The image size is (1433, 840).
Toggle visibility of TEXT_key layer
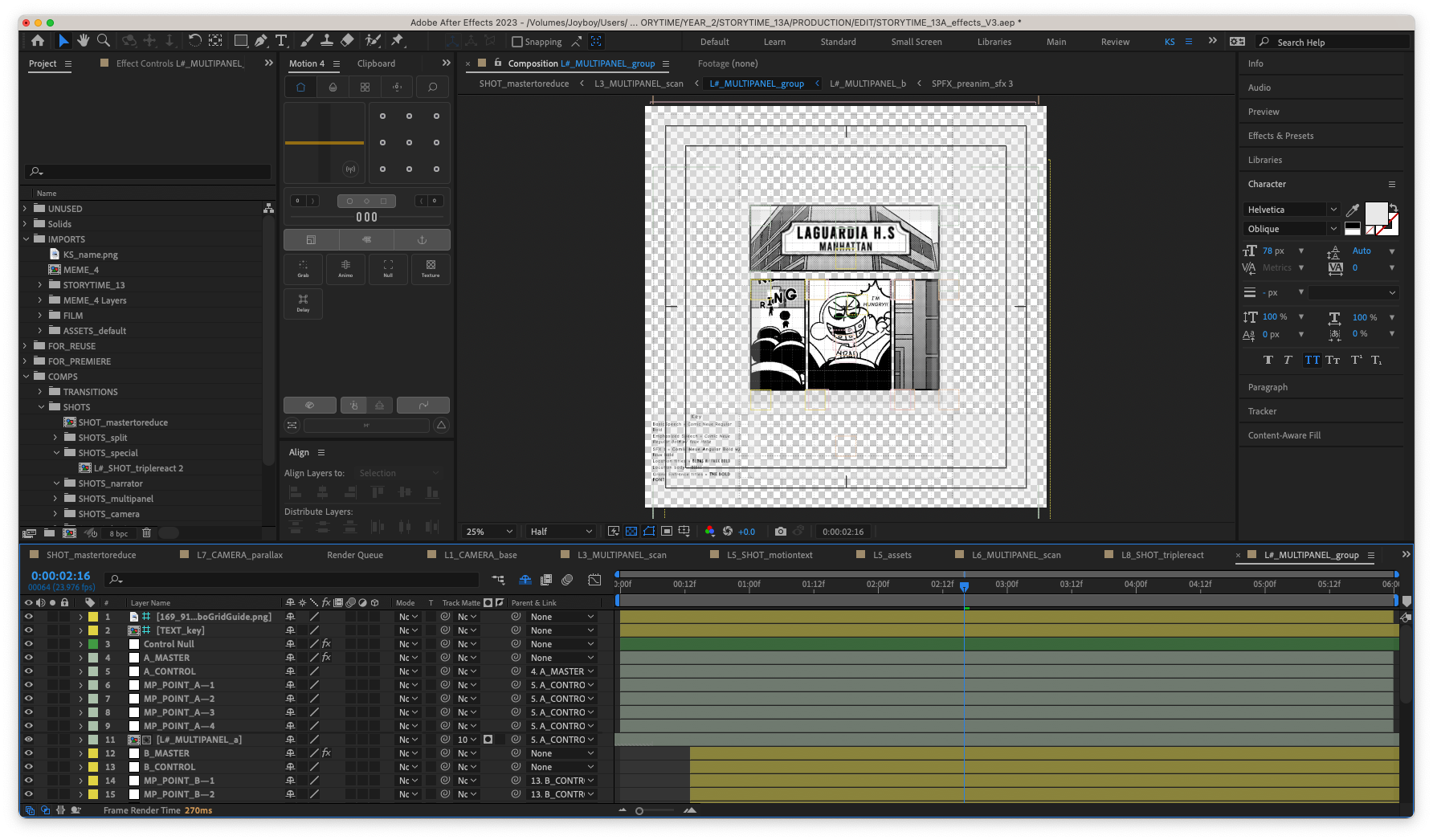pos(29,630)
